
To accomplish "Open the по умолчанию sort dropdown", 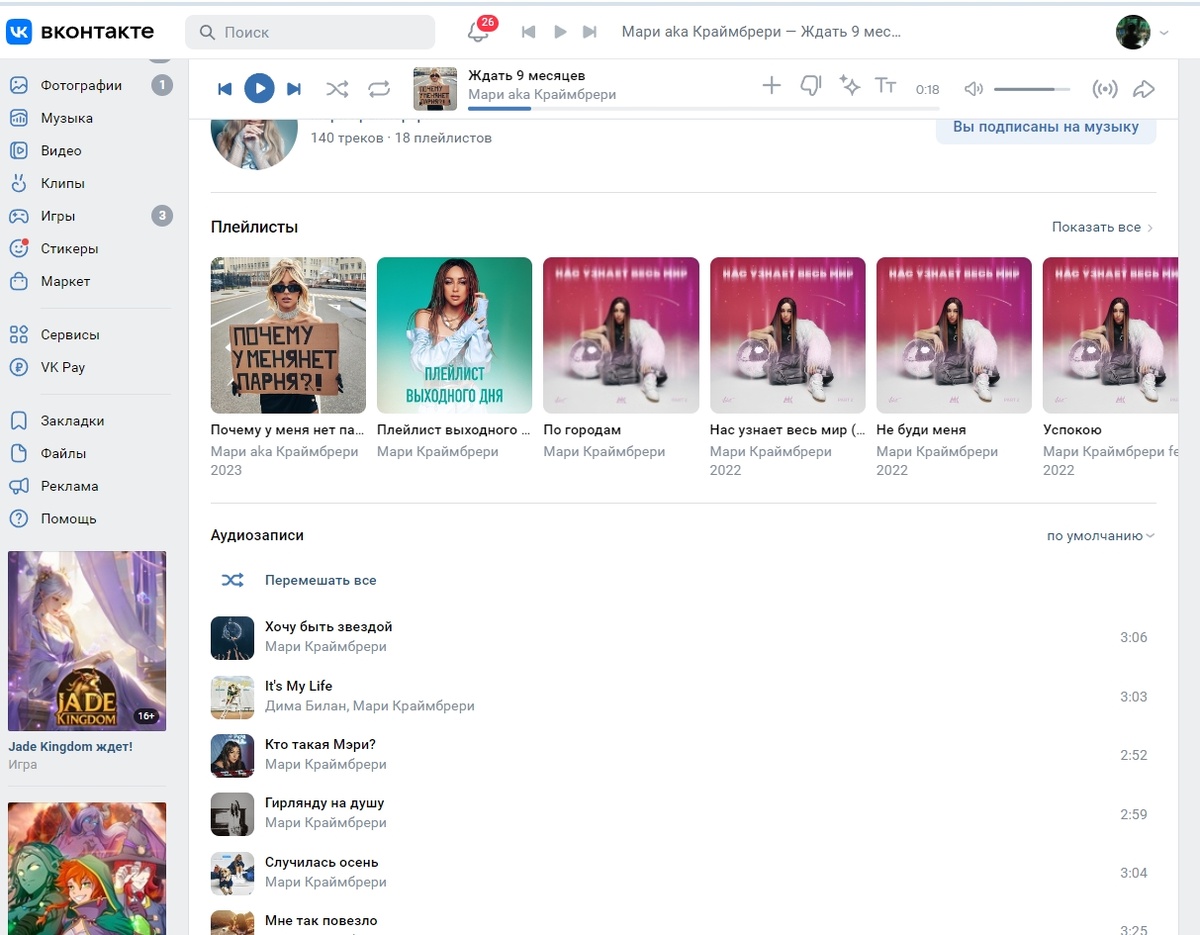I will [1100, 536].
